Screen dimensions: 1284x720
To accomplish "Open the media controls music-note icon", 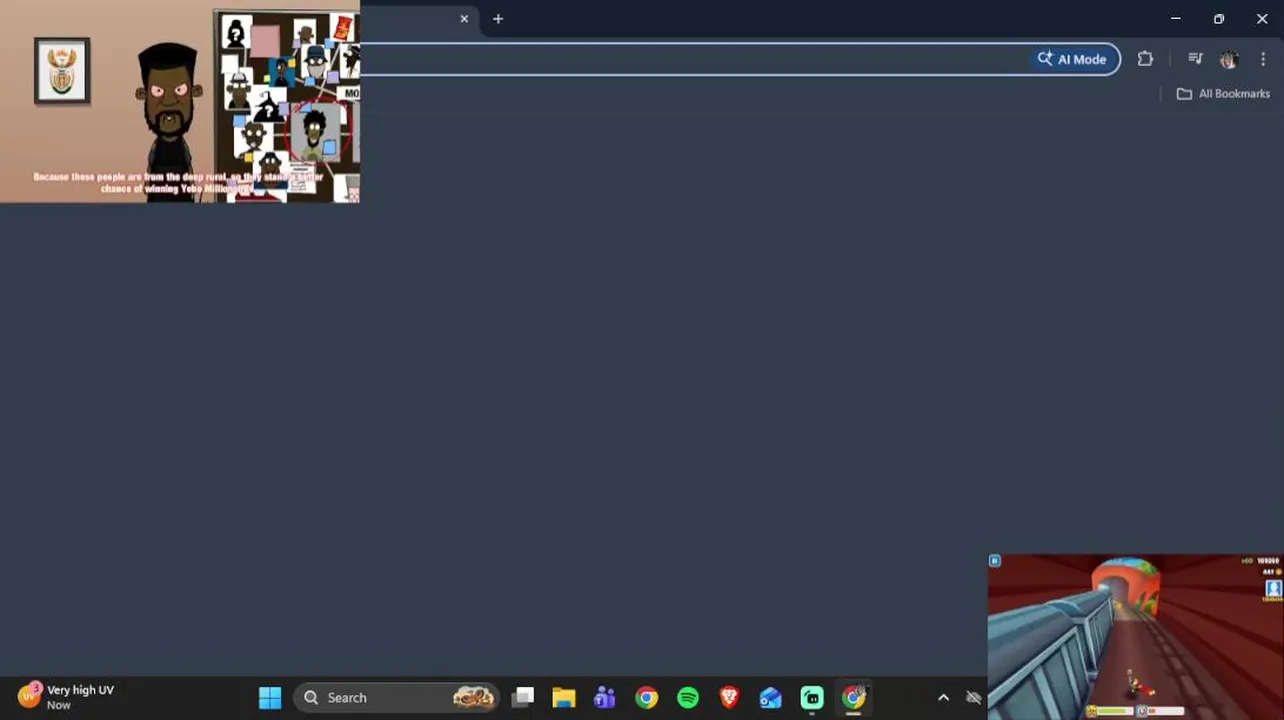I will pos(1195,59).
